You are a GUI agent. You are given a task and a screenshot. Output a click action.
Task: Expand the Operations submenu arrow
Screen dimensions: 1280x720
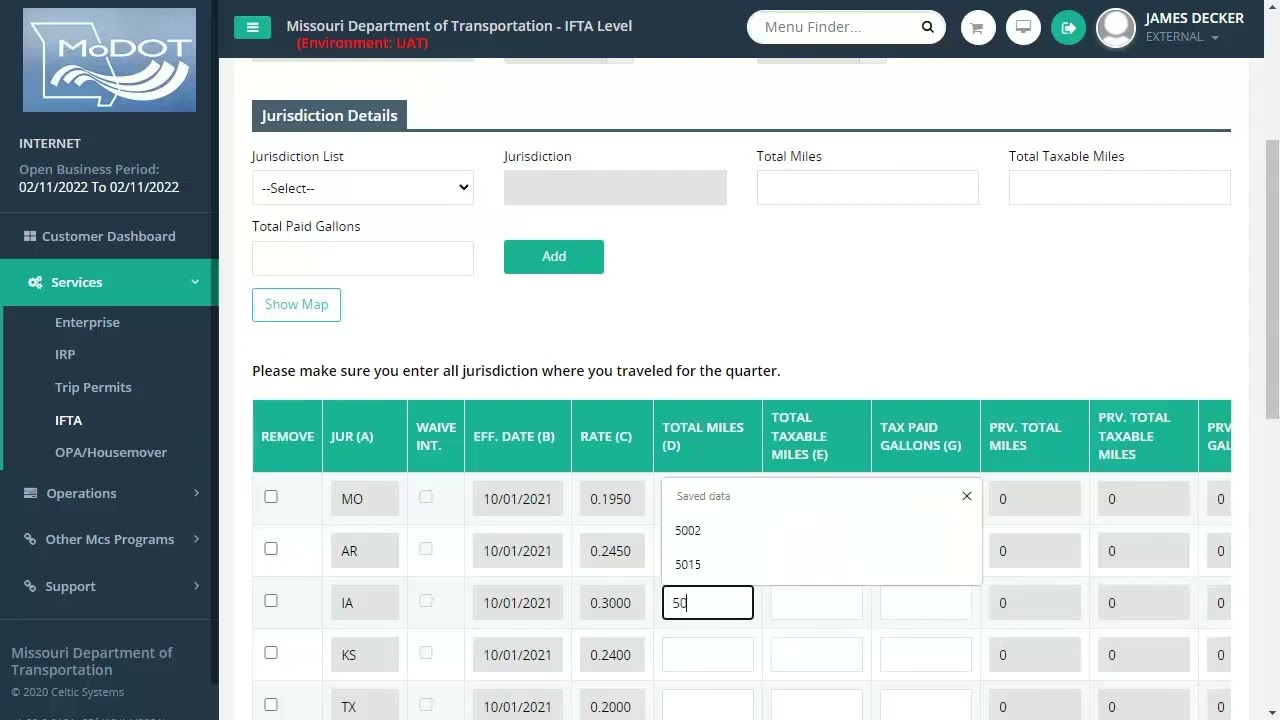click(x=196, y=493)
